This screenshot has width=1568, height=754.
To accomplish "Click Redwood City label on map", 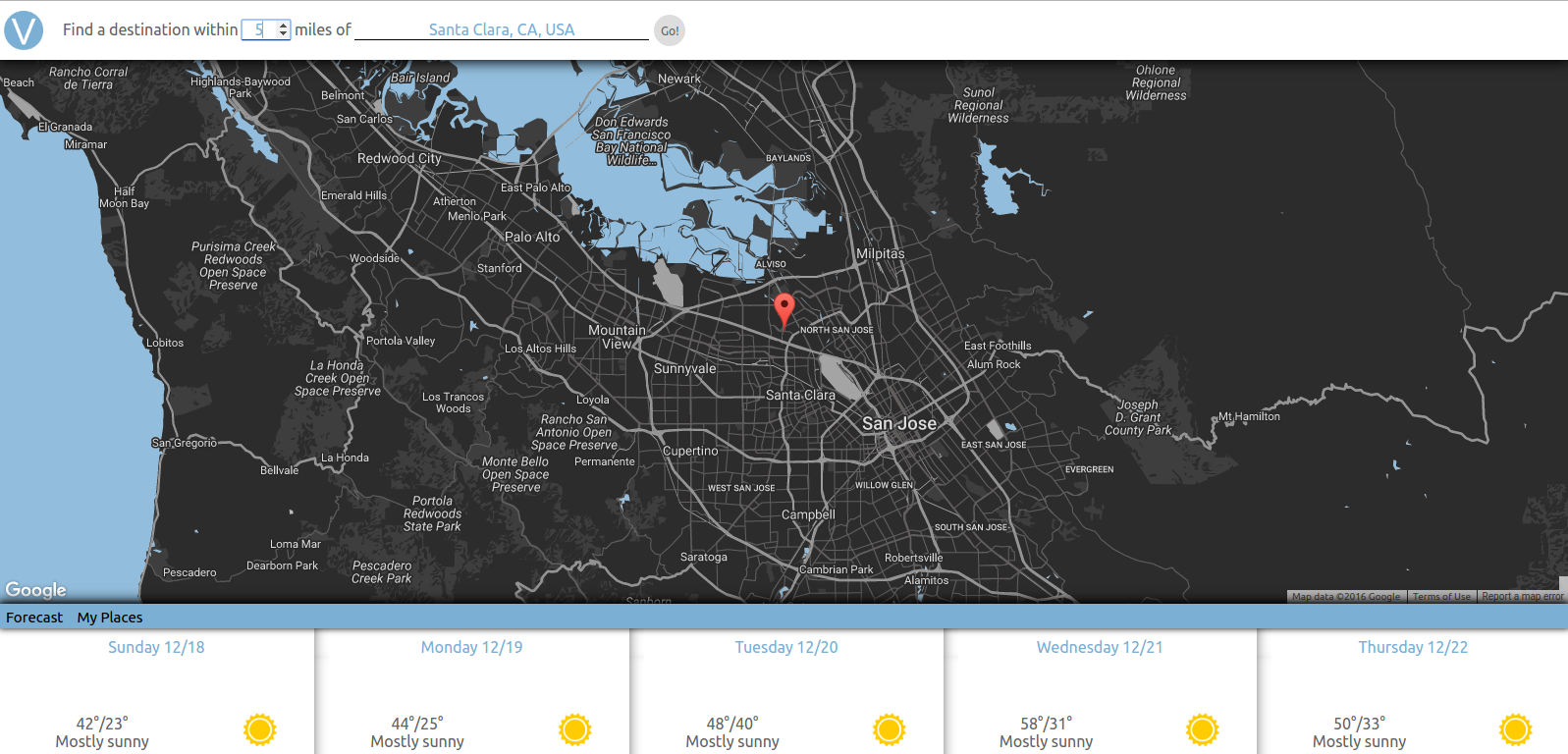I will pos(400,158).
